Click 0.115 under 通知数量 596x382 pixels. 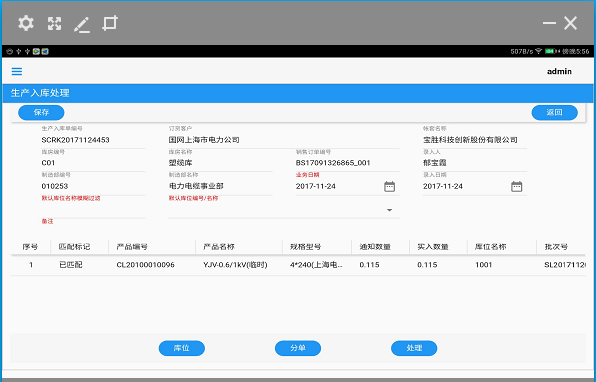tap(369, 265)
